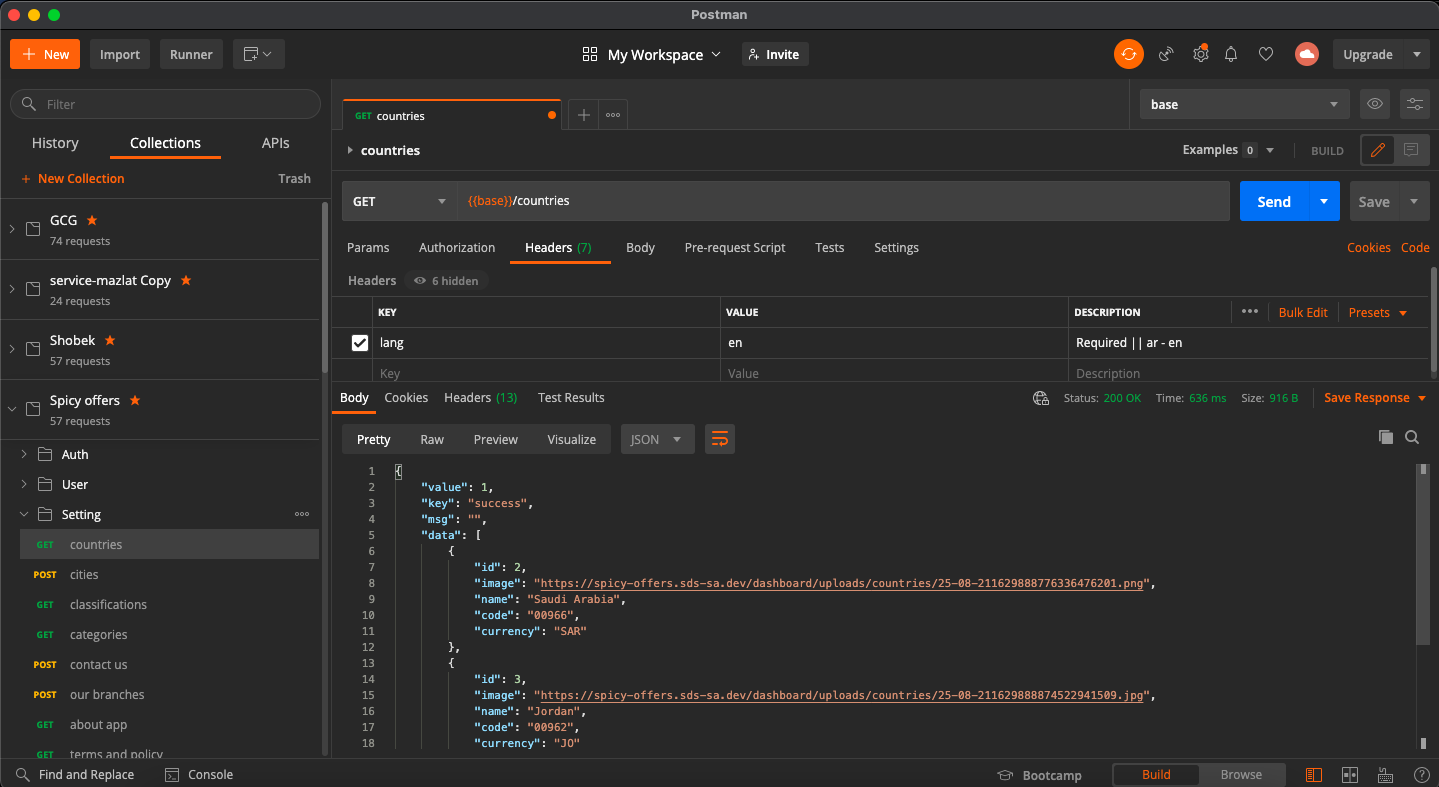Click the Import button
The width and height of the screenshot is (1439, 787).
[120, 54]
